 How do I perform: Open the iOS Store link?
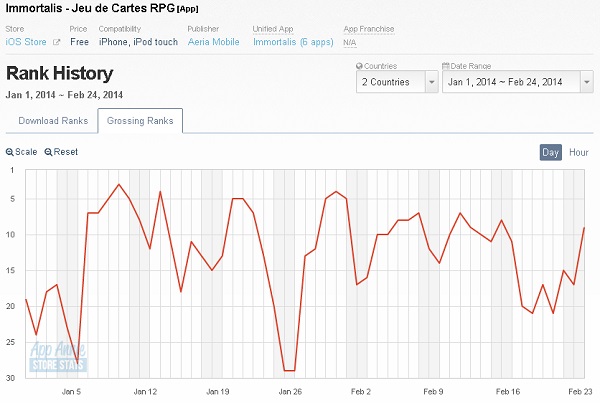26,42
